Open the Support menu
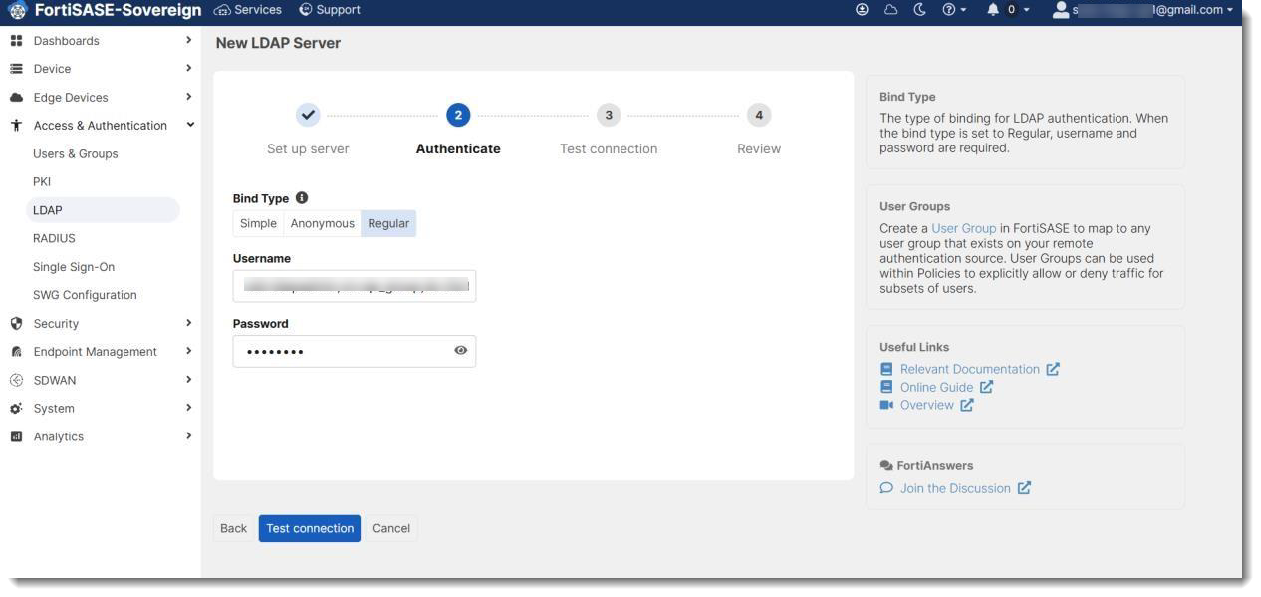This screenshot has width=1261, height=597. pyautogui.click(x=330, y=10)
